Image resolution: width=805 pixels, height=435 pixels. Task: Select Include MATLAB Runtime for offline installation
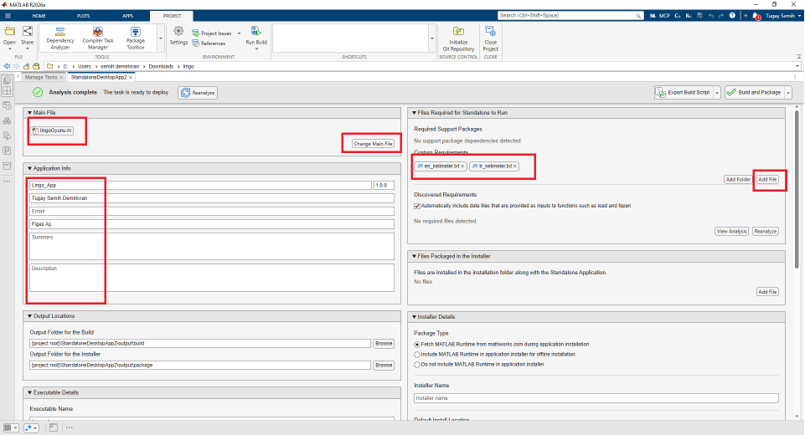417,354
